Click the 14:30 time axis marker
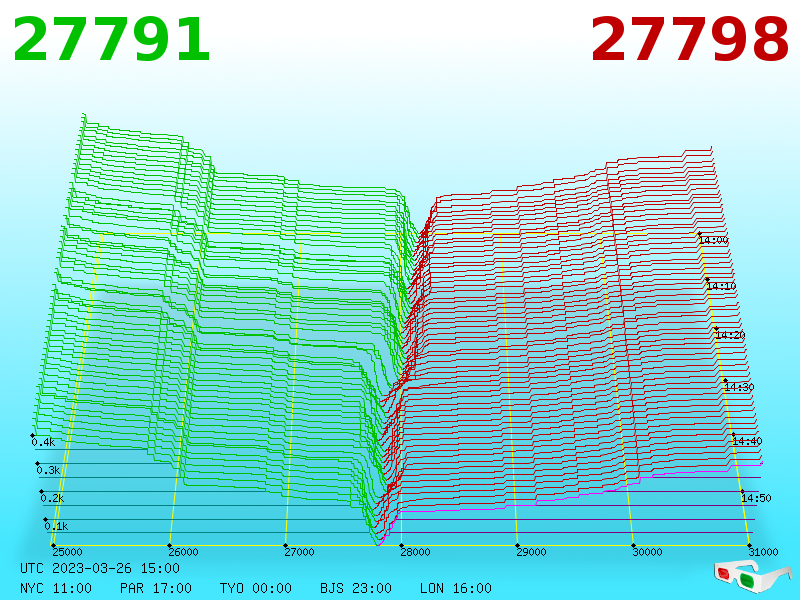This screenshot has width=800, height=600. pos(739,387)
